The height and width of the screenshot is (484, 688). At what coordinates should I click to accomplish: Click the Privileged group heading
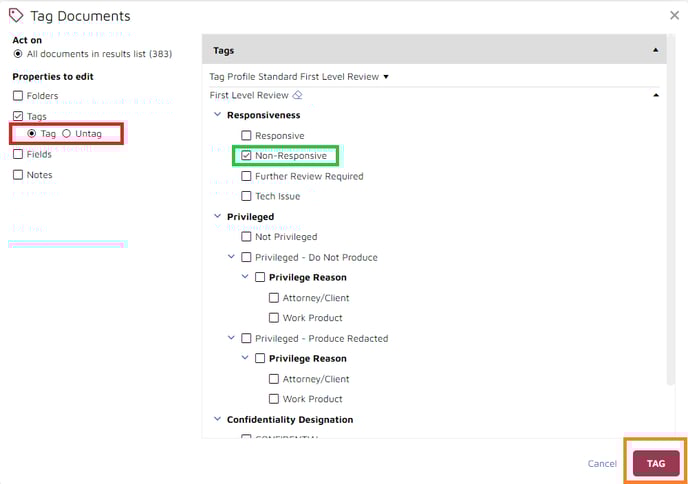point(251,217)
